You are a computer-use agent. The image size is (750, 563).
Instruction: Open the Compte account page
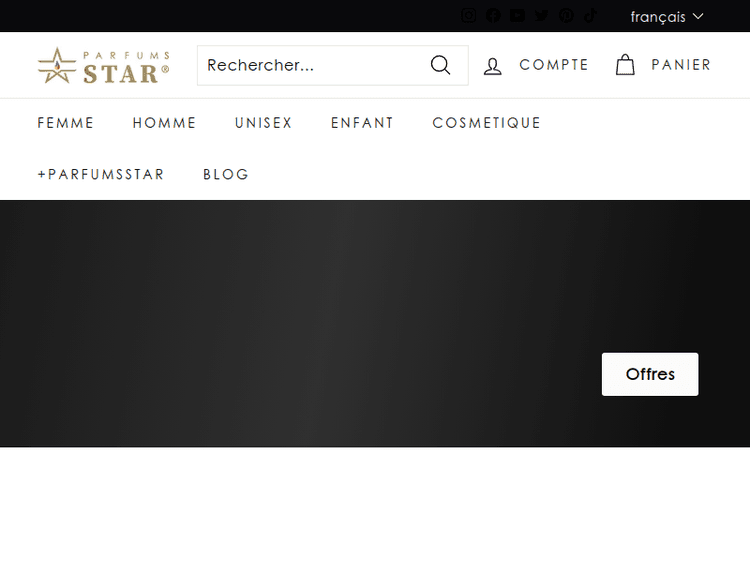point(535,65)
